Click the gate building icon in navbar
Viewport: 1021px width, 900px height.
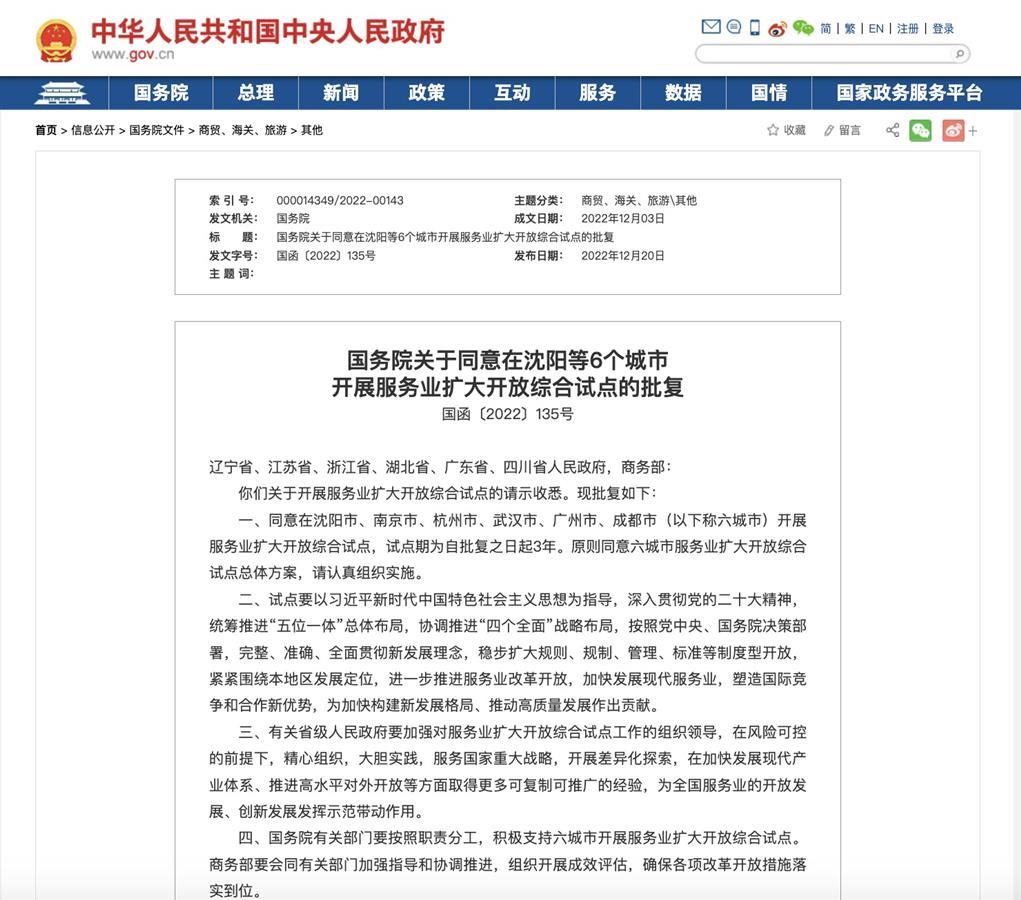click(x=62, y=93)
